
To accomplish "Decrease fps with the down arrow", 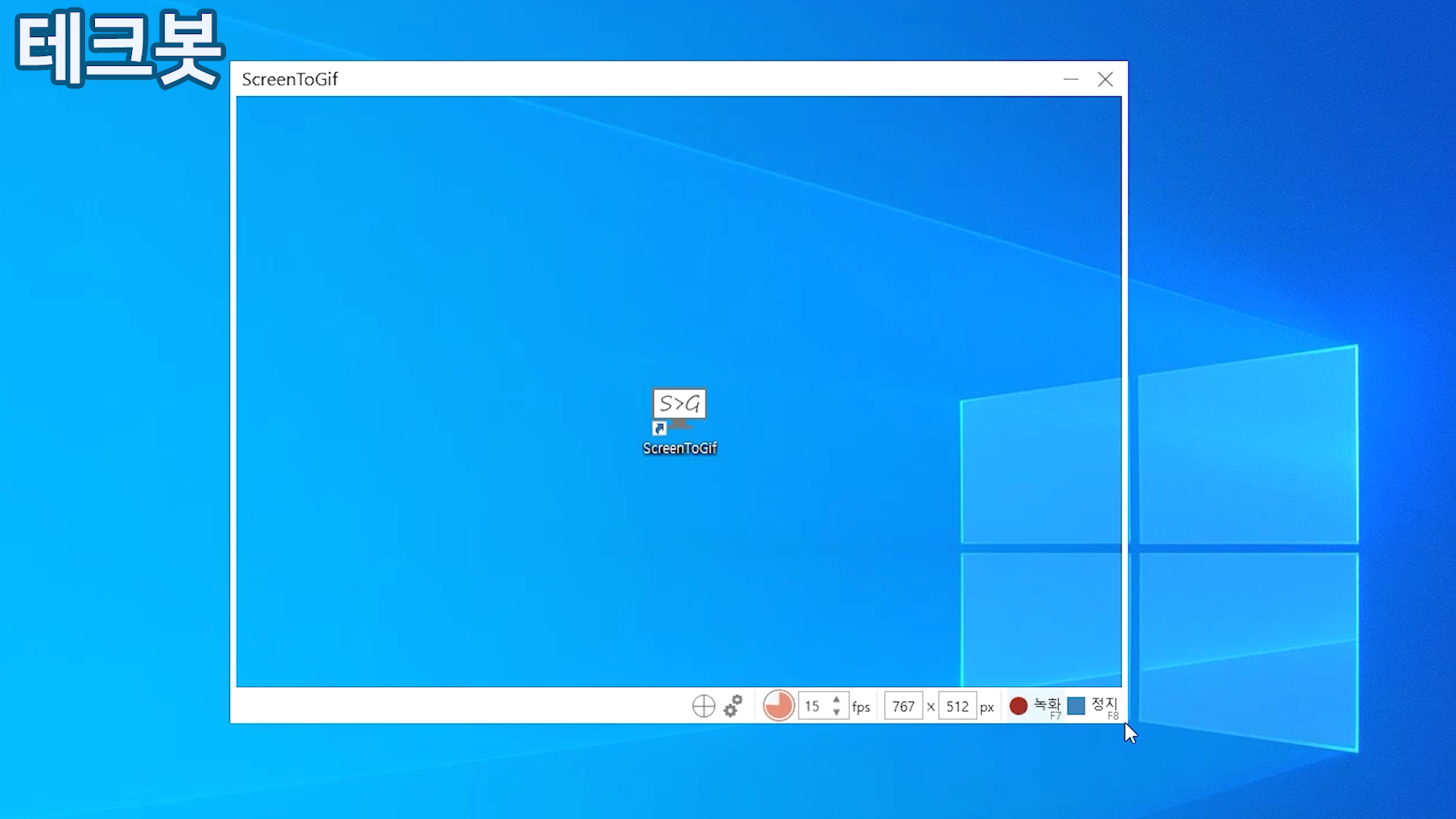I will tap(836, 713).
